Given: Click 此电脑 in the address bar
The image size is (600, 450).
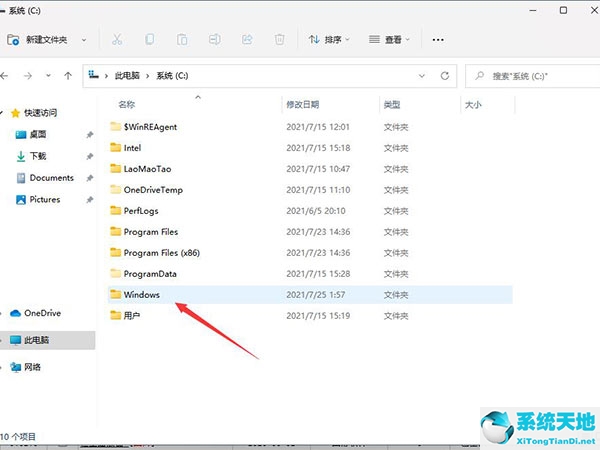Looking at the screenshot, I should coord(127,76).
